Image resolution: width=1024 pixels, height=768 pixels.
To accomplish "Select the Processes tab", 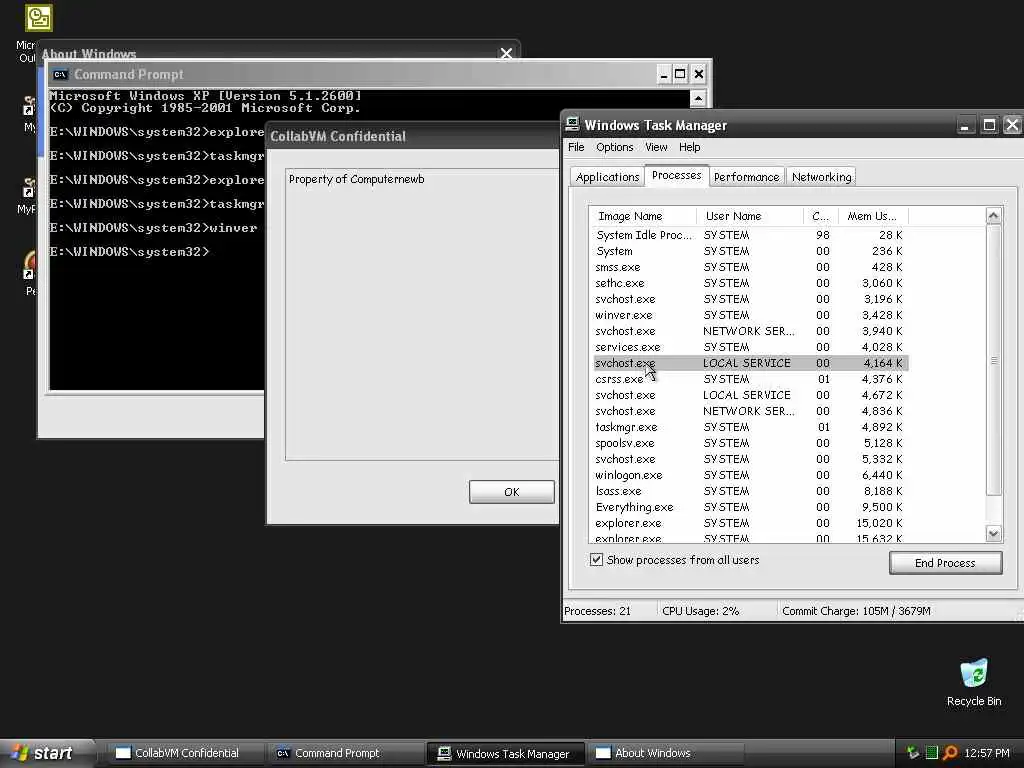I will (677, 175).
